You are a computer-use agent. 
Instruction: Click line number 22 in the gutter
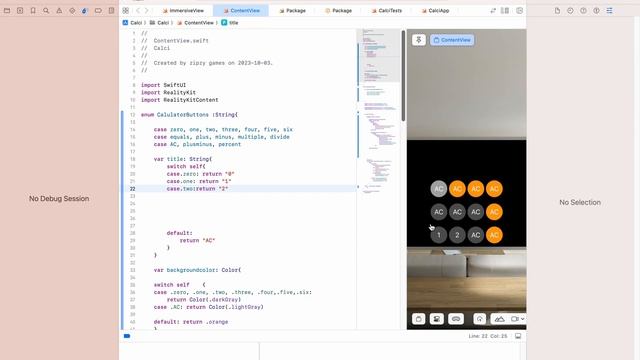tap(133, 189)
